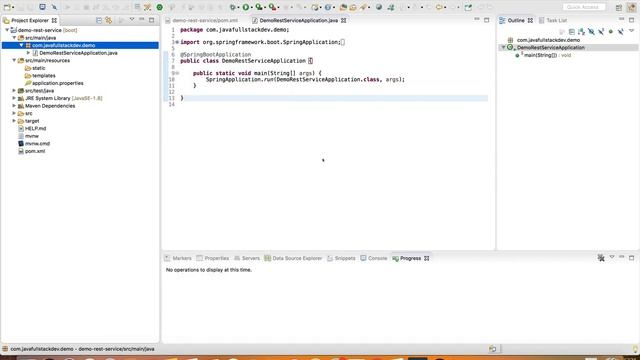Select the DemoRestServiceApplication.java editor tab
The width and height of the screenshot is (640, 360).
(x=298, y=20)
